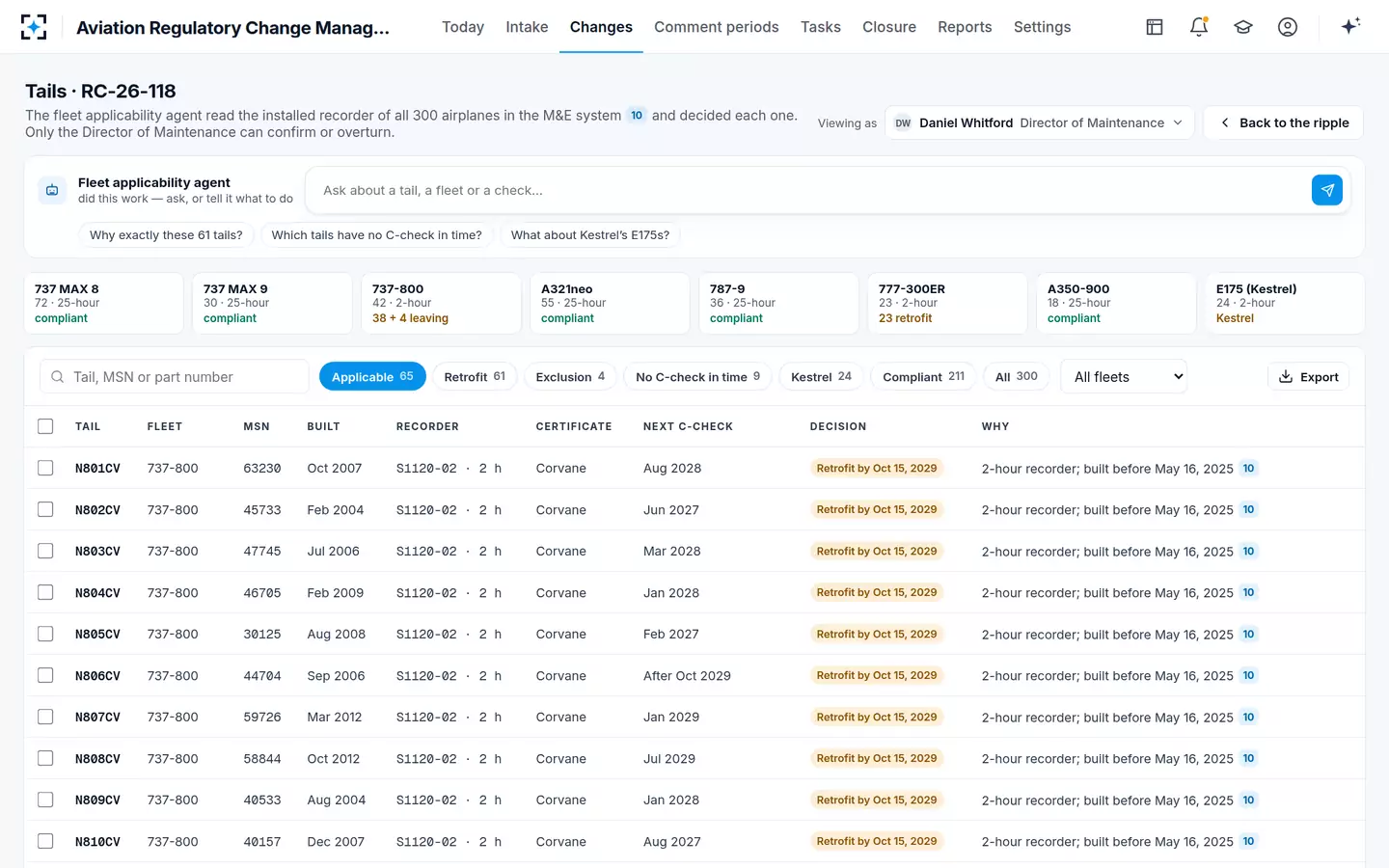Viewport: 1389px width, 868px height.
Task: Open the Closure tab
Action: point(889,27)
